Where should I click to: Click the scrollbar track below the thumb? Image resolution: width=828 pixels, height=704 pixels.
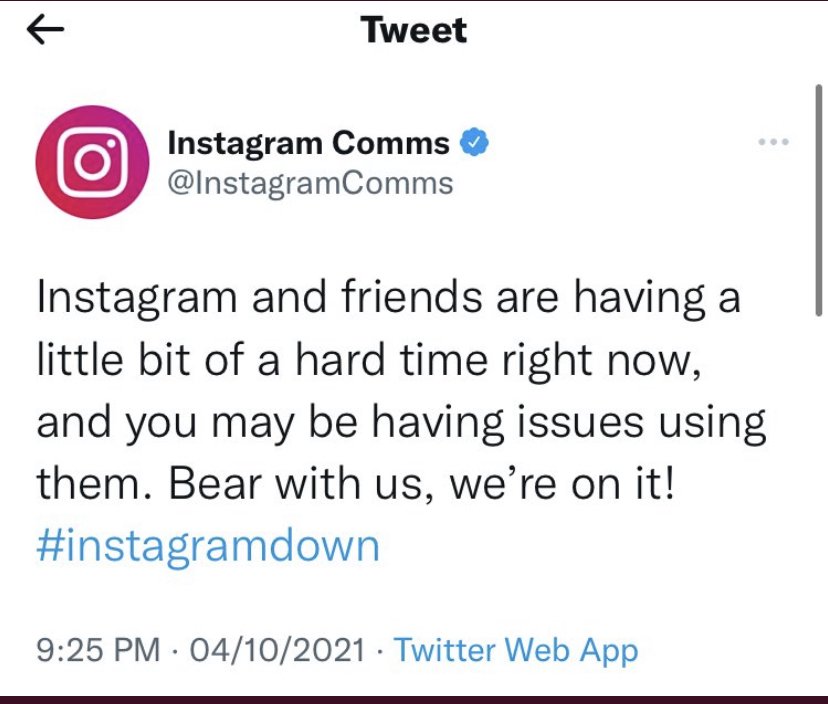pyautogui.click(x=818, y=500)
